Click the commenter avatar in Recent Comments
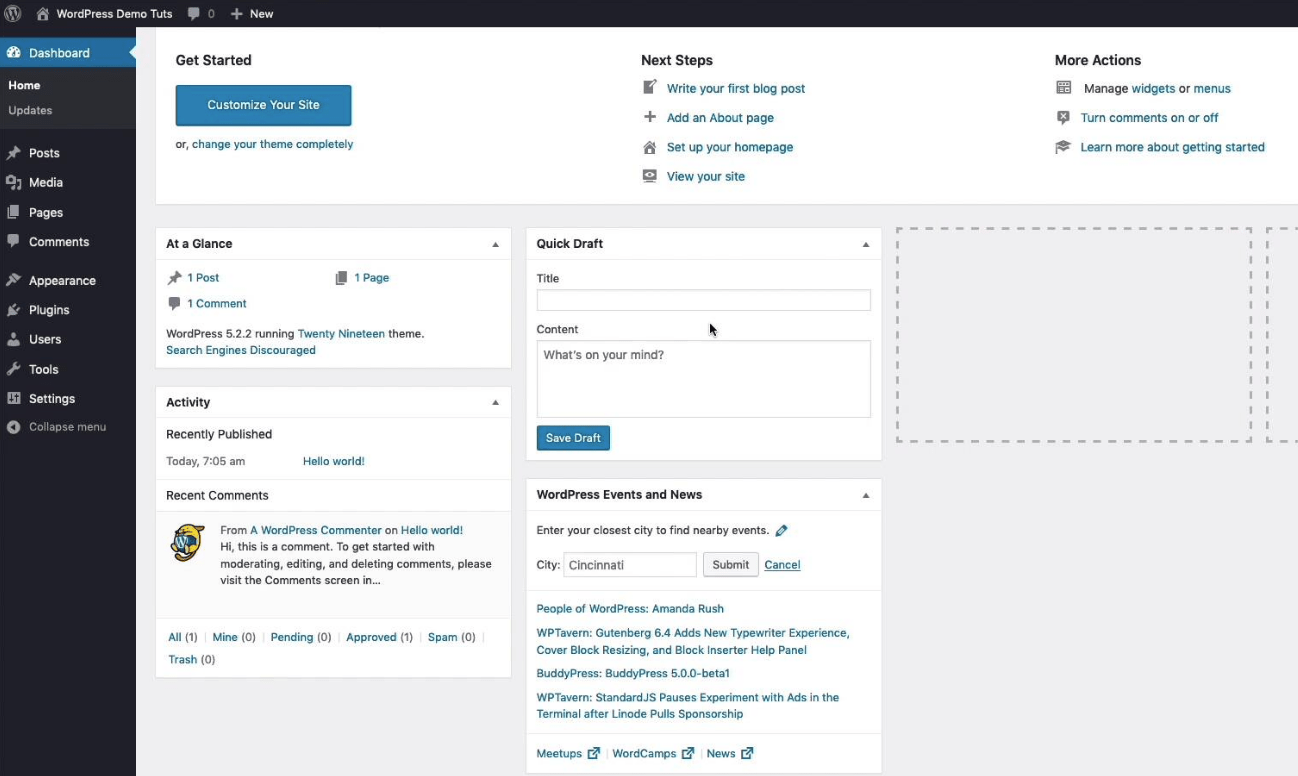The height and width of the screenshot is (776, 1298). pos(187,543)
